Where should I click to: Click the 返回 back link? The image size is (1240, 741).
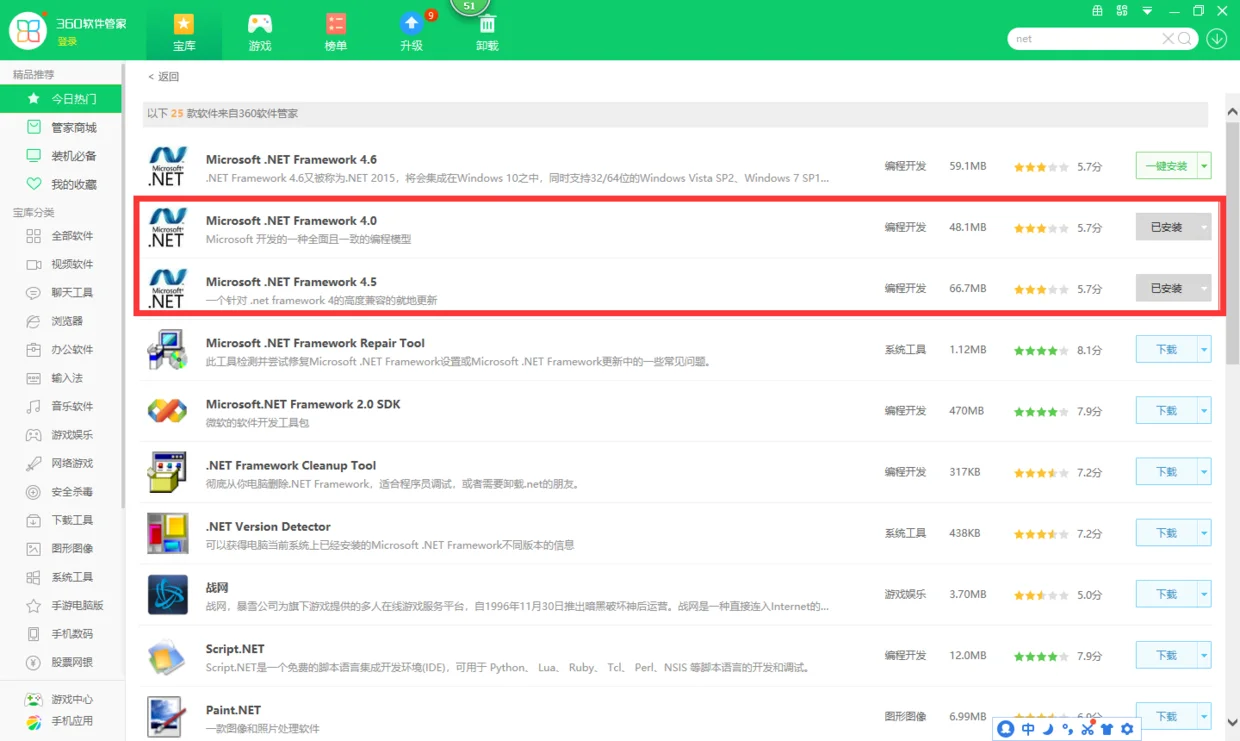164,77
